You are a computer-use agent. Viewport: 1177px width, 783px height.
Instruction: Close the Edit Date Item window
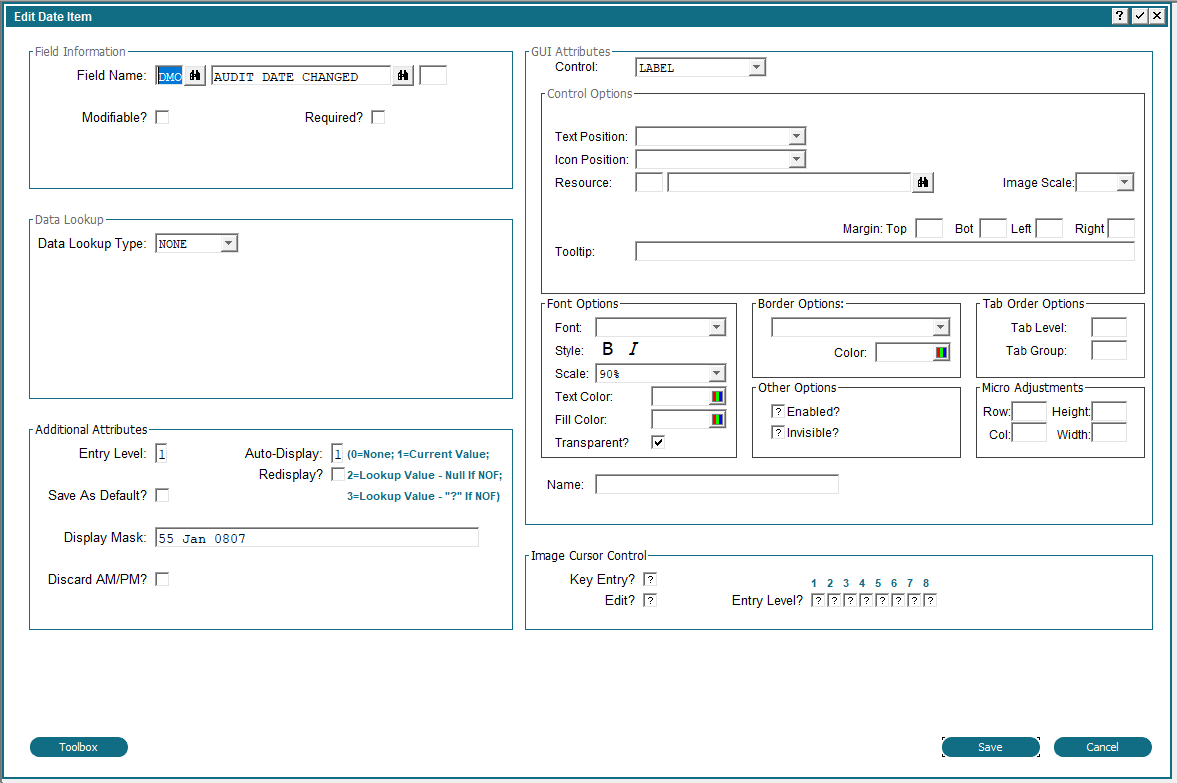pyautogui.click(x=1157, y=16)
